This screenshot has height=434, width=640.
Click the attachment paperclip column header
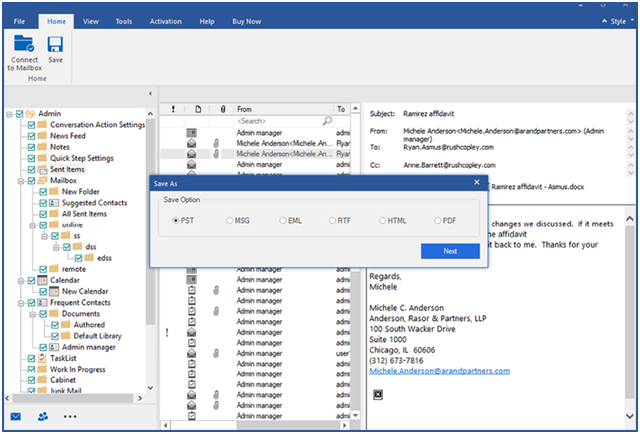(x=221, y=109)
